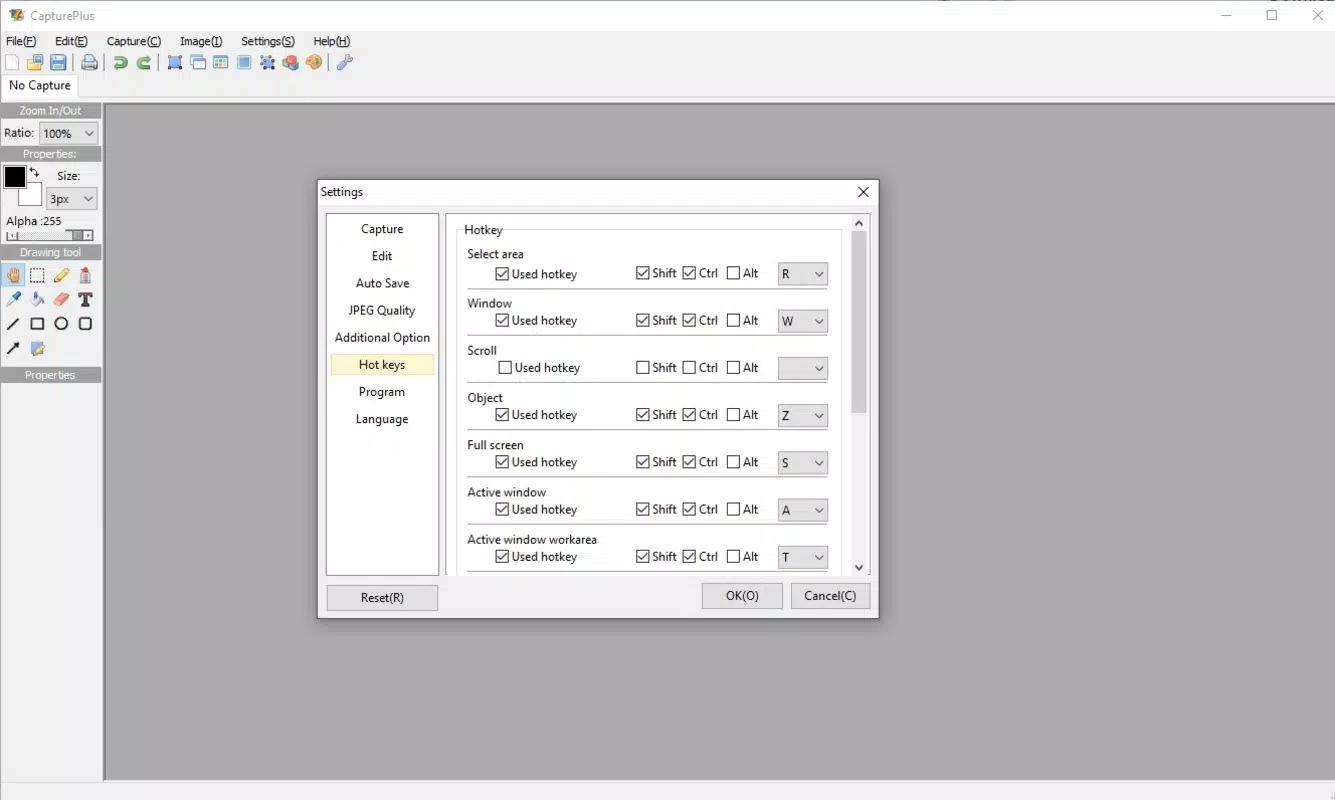
Task: Click the black foreground color swatch
Action: [x=15, y=177]
